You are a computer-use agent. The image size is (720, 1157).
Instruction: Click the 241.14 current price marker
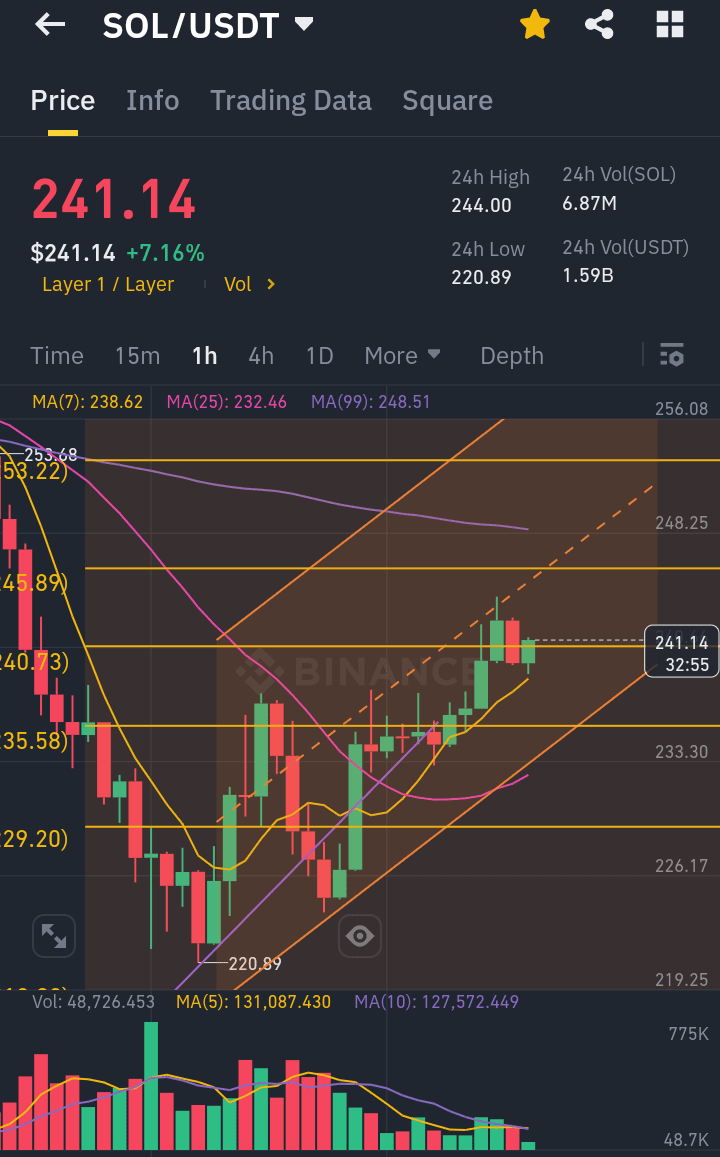tap(682, 652)
